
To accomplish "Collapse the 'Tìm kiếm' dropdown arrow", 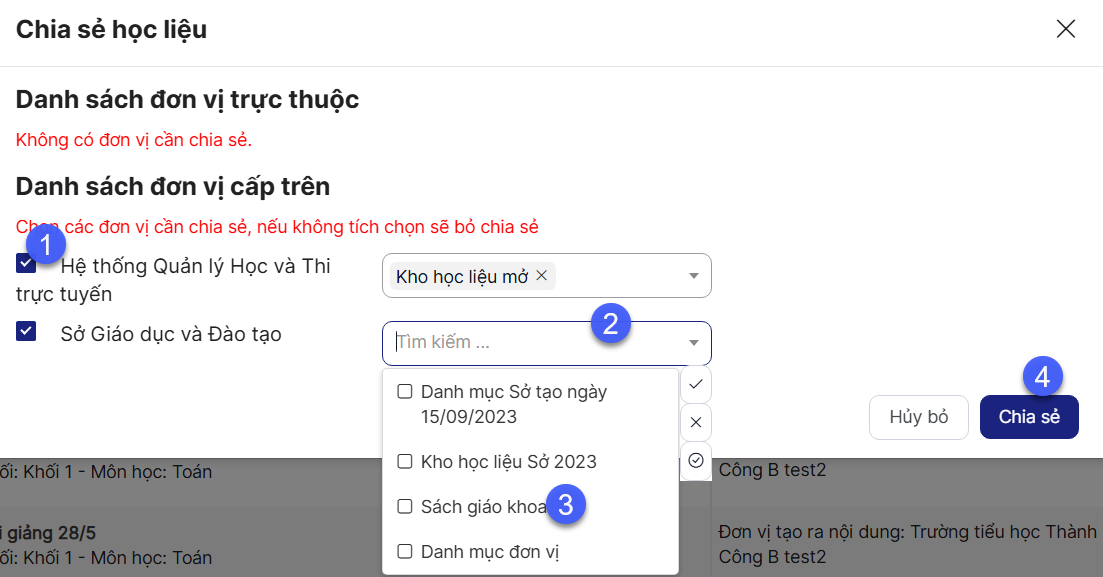I will [694, 343].
